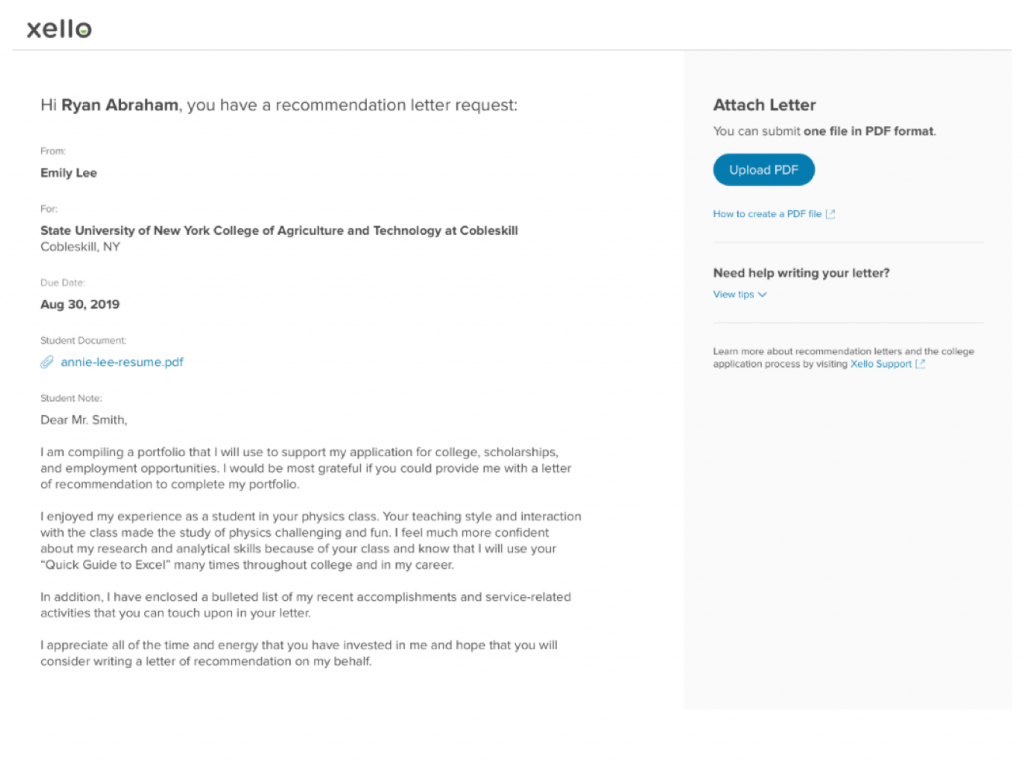Click the 'Attach Letter' panel heading

[x=764, y=105]
